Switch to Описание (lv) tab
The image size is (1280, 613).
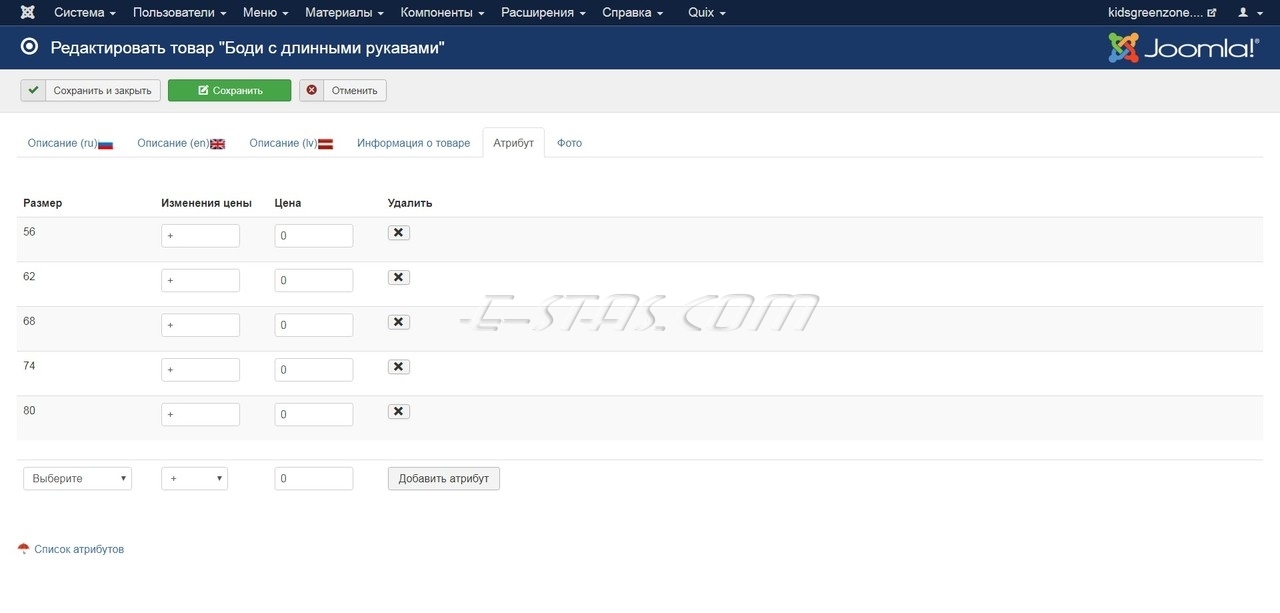point(291,143)
